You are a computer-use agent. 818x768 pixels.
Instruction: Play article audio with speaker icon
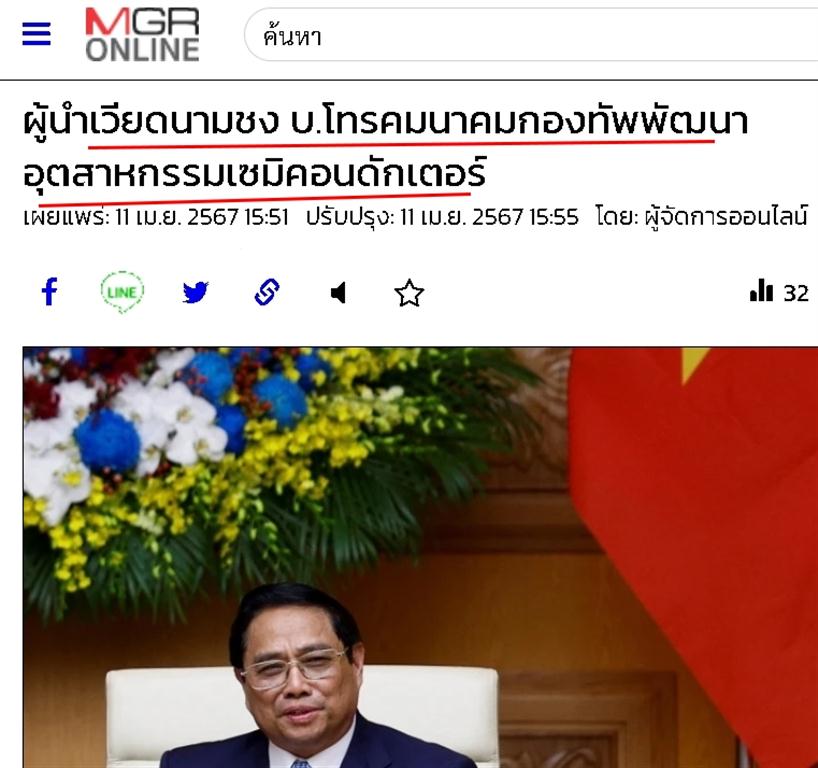(339, 293)
